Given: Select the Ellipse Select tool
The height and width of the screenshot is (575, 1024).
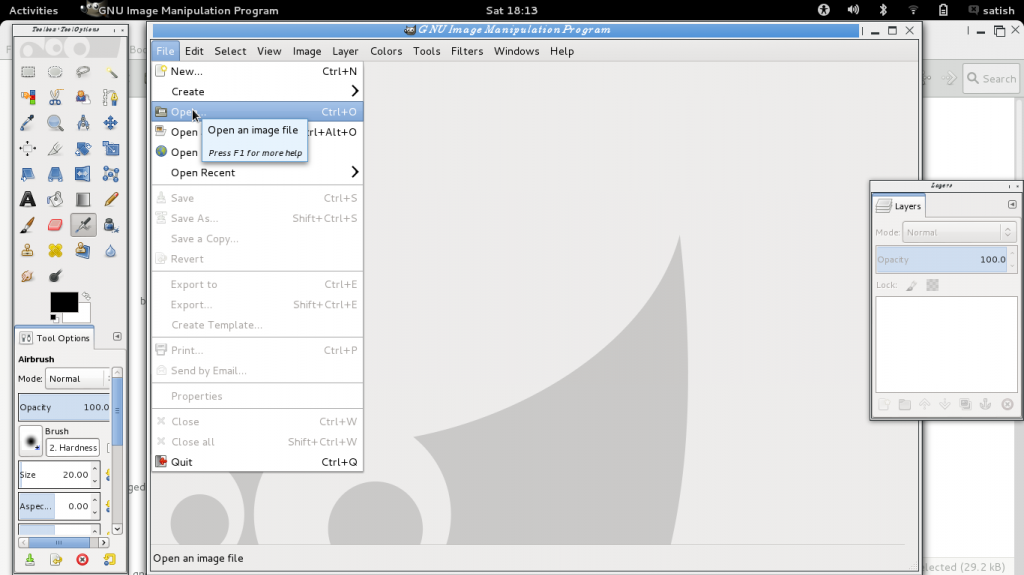Looking at the screenshot, I should coord(55,72).
